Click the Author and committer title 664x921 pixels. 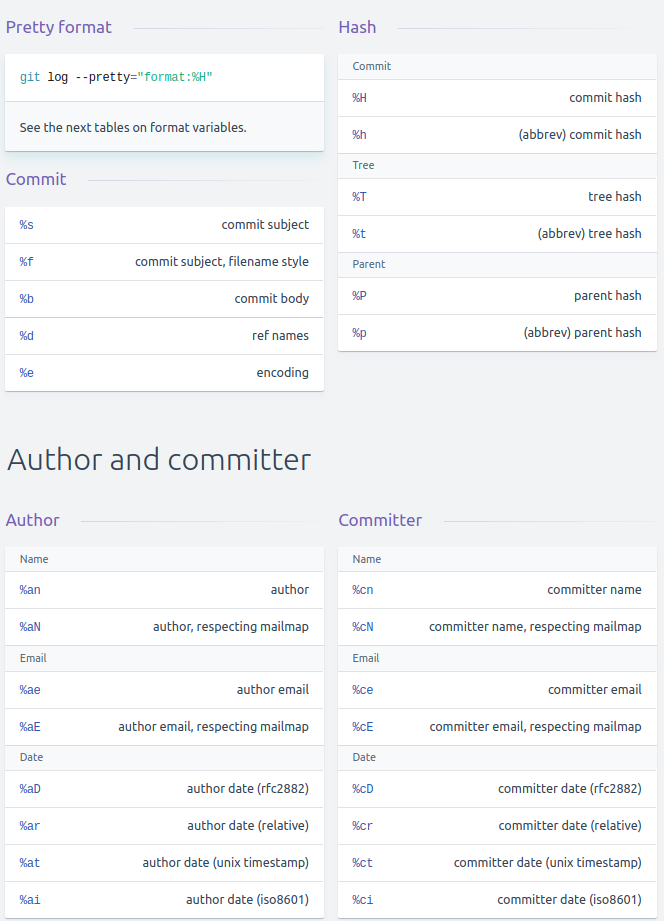[159, 459]
